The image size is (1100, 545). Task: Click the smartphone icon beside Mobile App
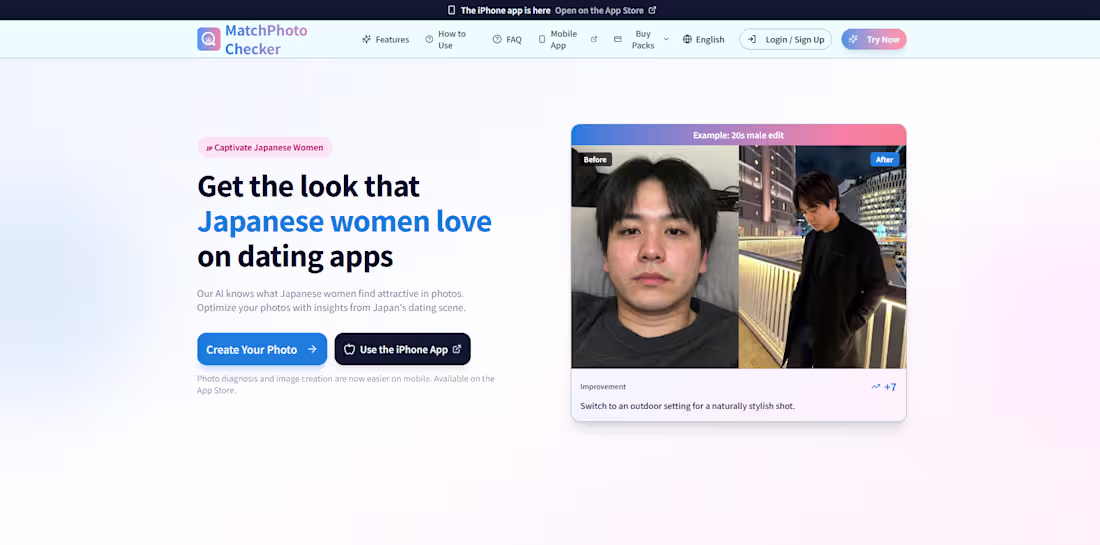[x=542, y=39]
